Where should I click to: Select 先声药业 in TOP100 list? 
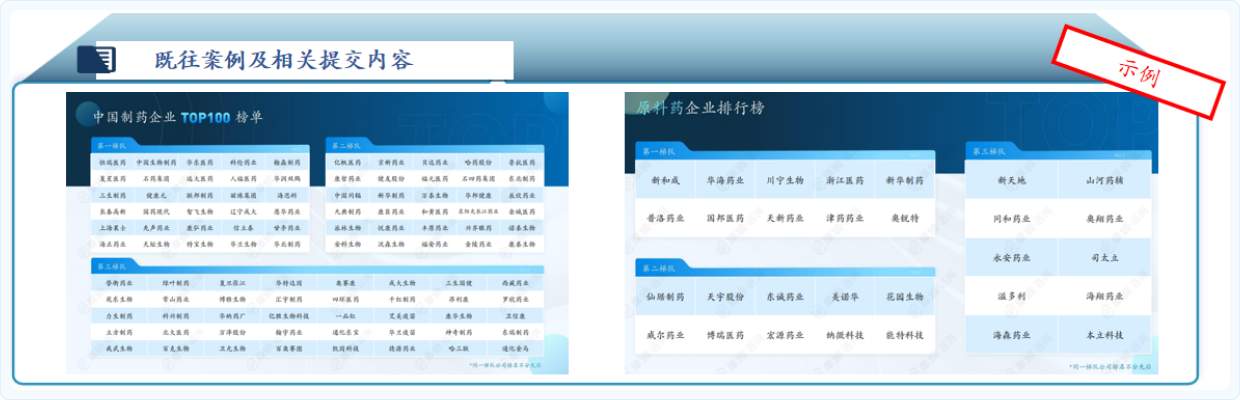(x=156, y=228)
